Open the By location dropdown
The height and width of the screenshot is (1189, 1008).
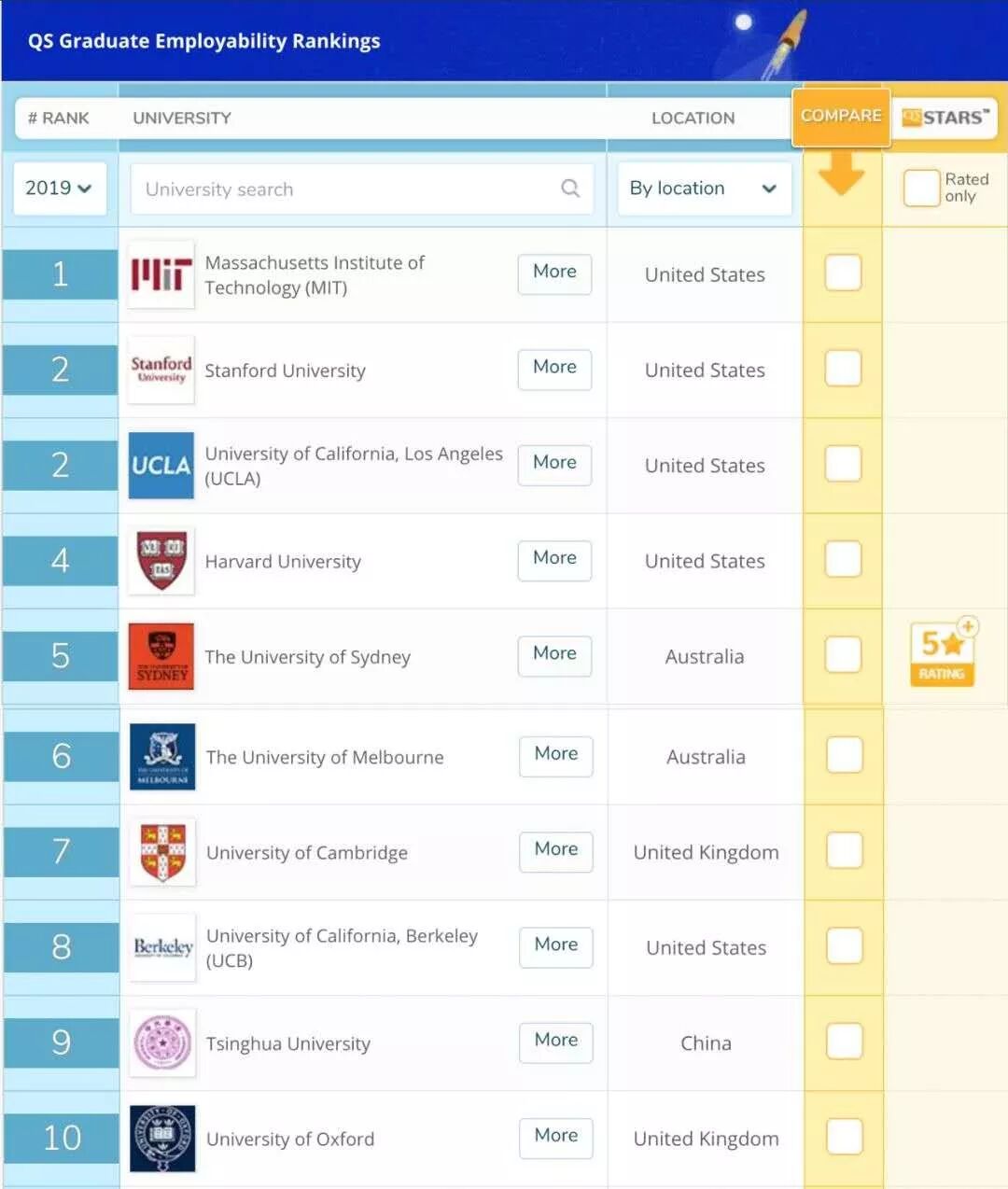(x=705, y=189)
